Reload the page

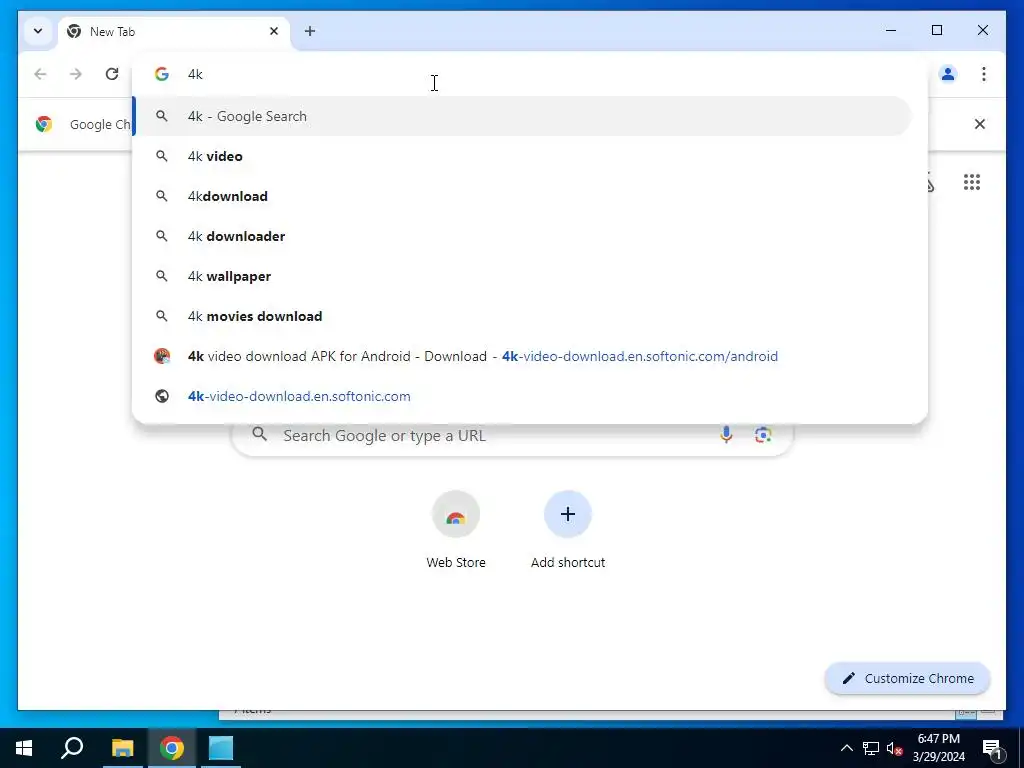tap(112, 74)
